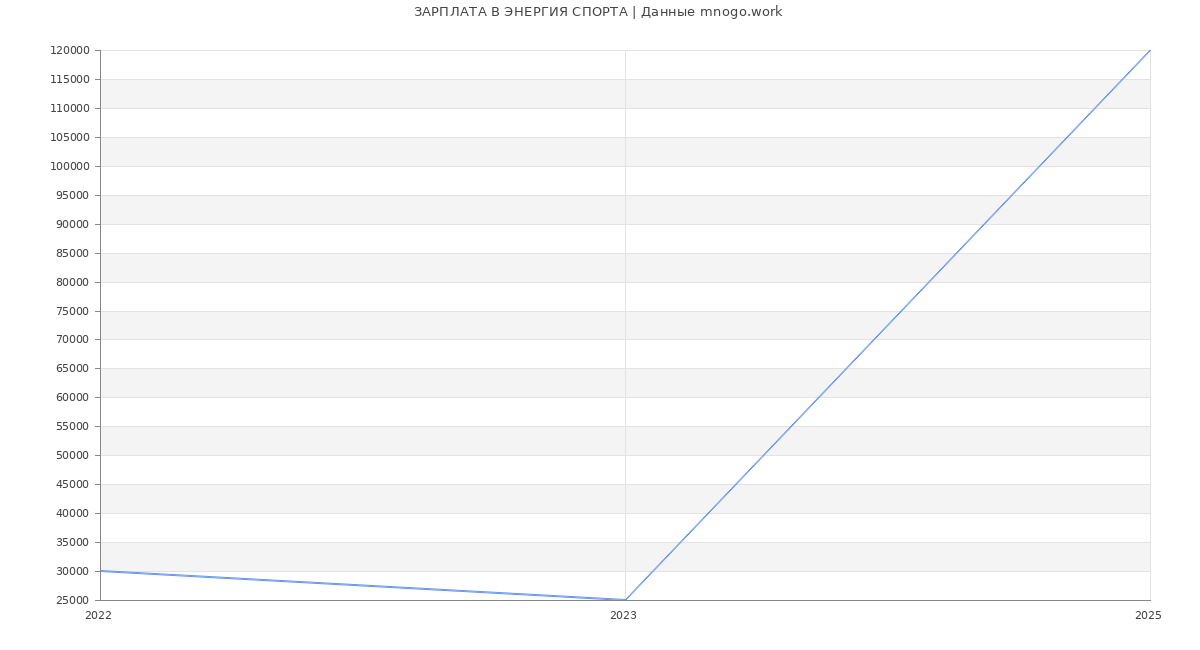Click the line's 2023 data point at 25000
The height and width of the screenshot is (650, 1200).
[625, 600]
